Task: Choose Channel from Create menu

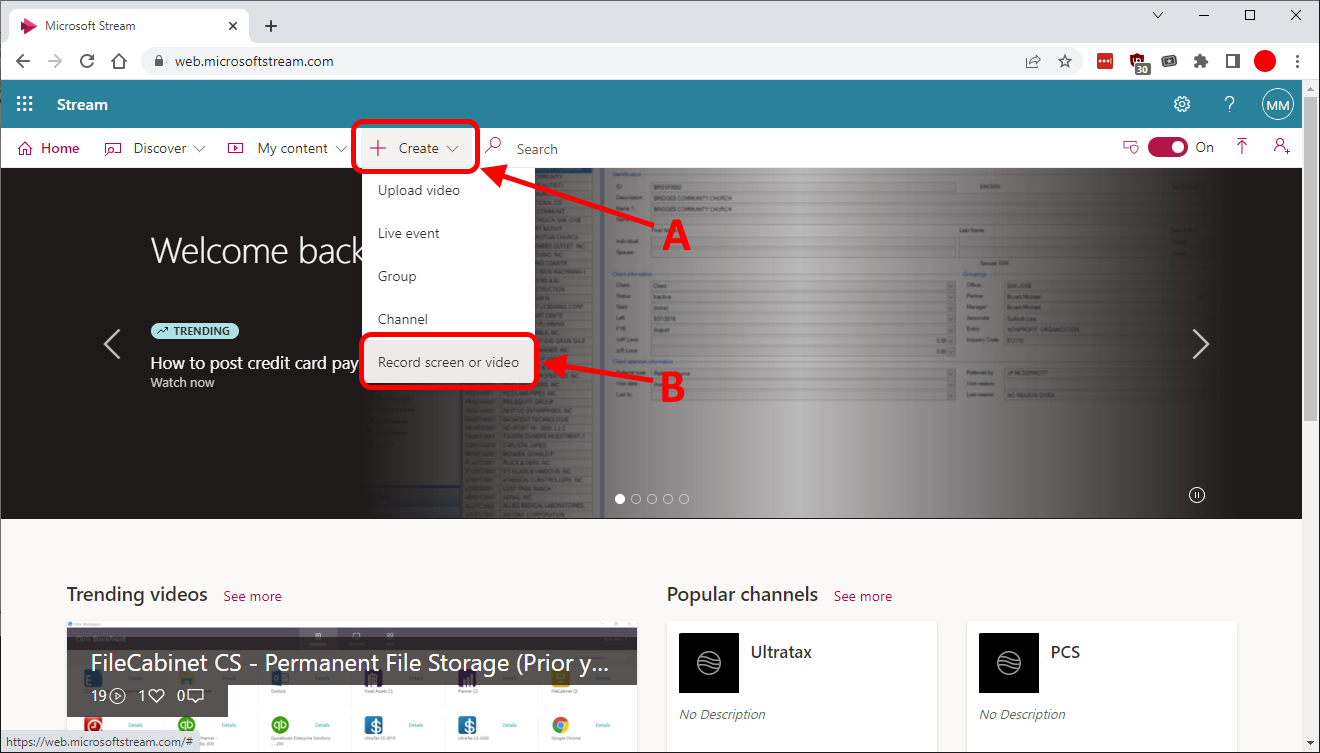Action: 448,319
